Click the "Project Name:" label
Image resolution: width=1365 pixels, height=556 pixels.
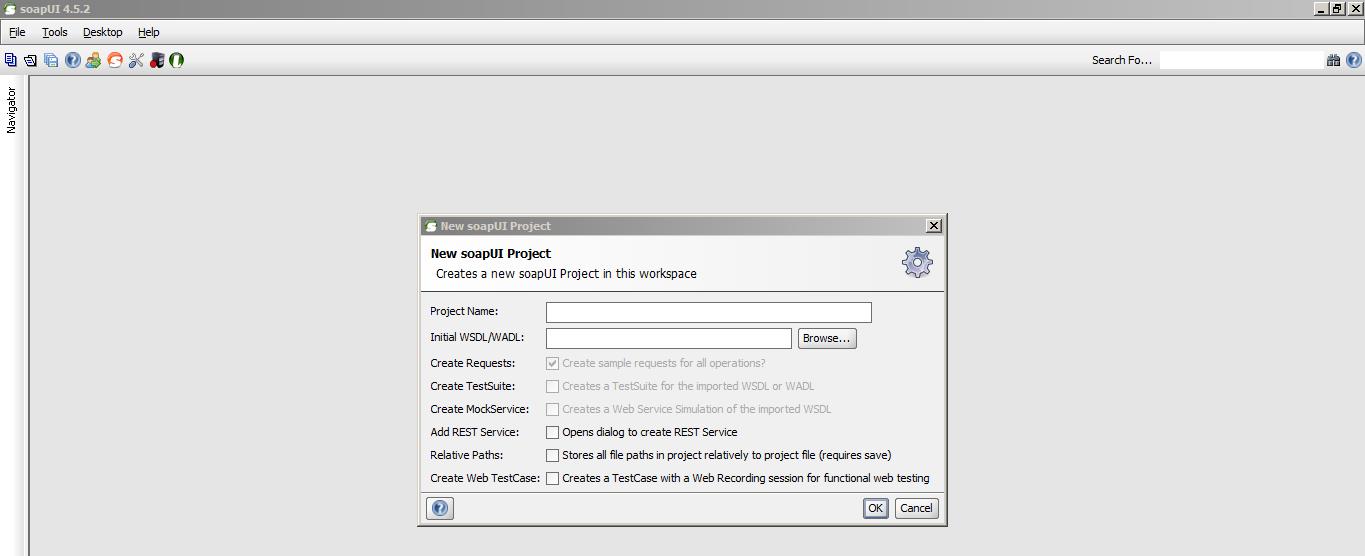[464, 311]
